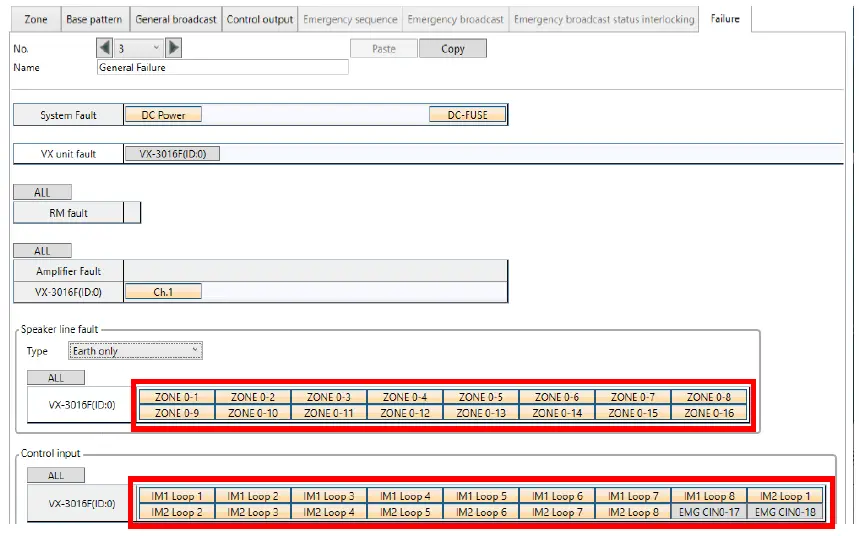Viewport: 859px width, 536px height.
Task: Select ZONE 0-9 button
Action: [176, 413]
